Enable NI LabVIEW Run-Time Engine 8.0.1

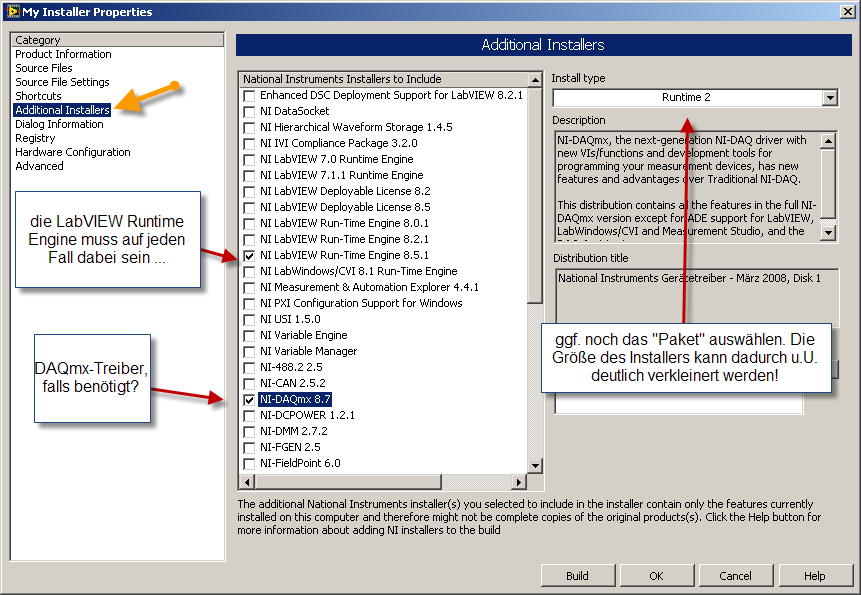249,224
